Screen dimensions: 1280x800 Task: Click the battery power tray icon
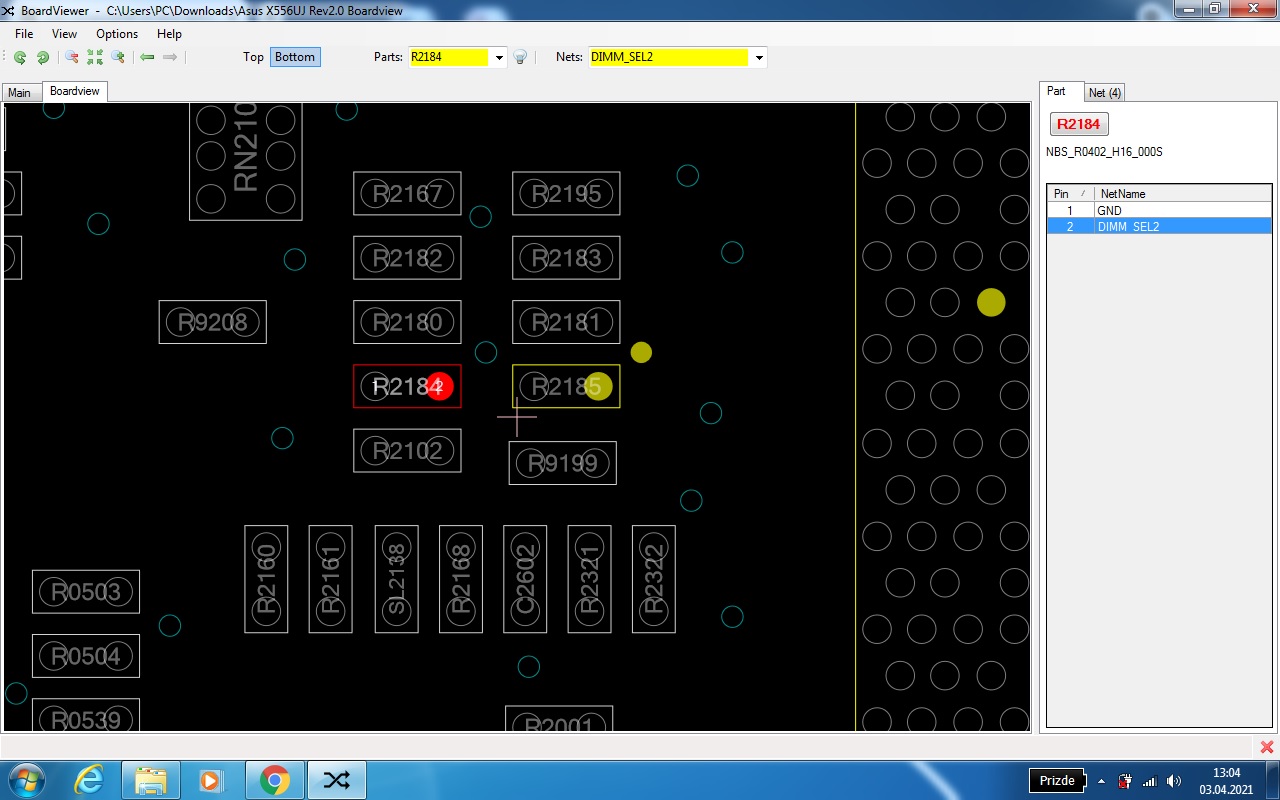pyautogui.click(x=1125, y=781)
